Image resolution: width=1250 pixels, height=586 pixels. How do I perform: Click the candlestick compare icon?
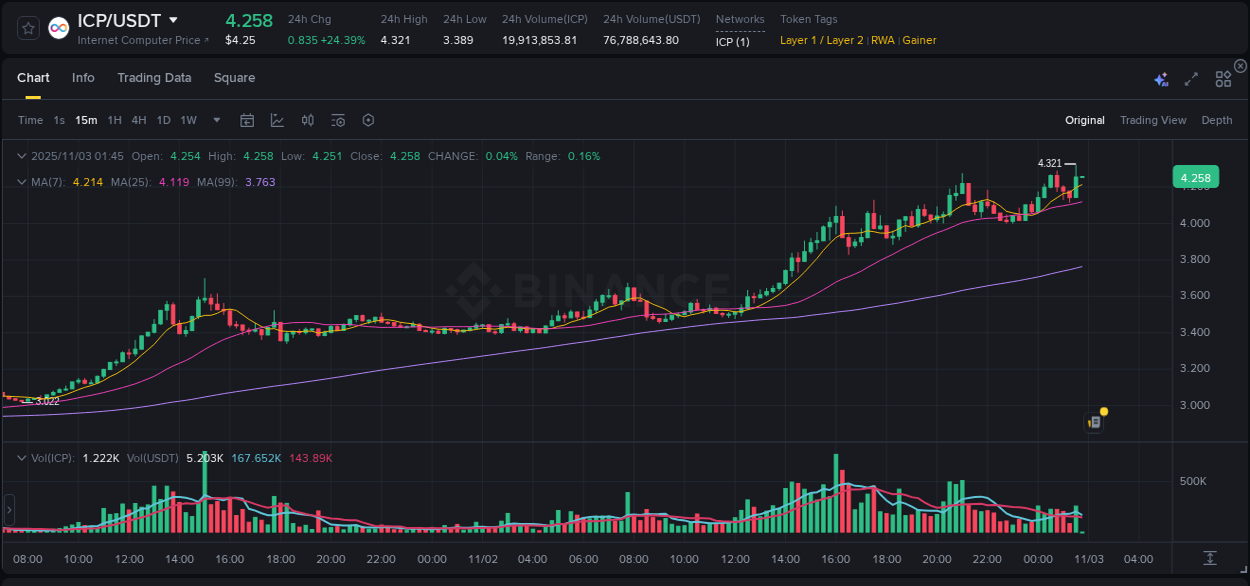tap(307, 120)
